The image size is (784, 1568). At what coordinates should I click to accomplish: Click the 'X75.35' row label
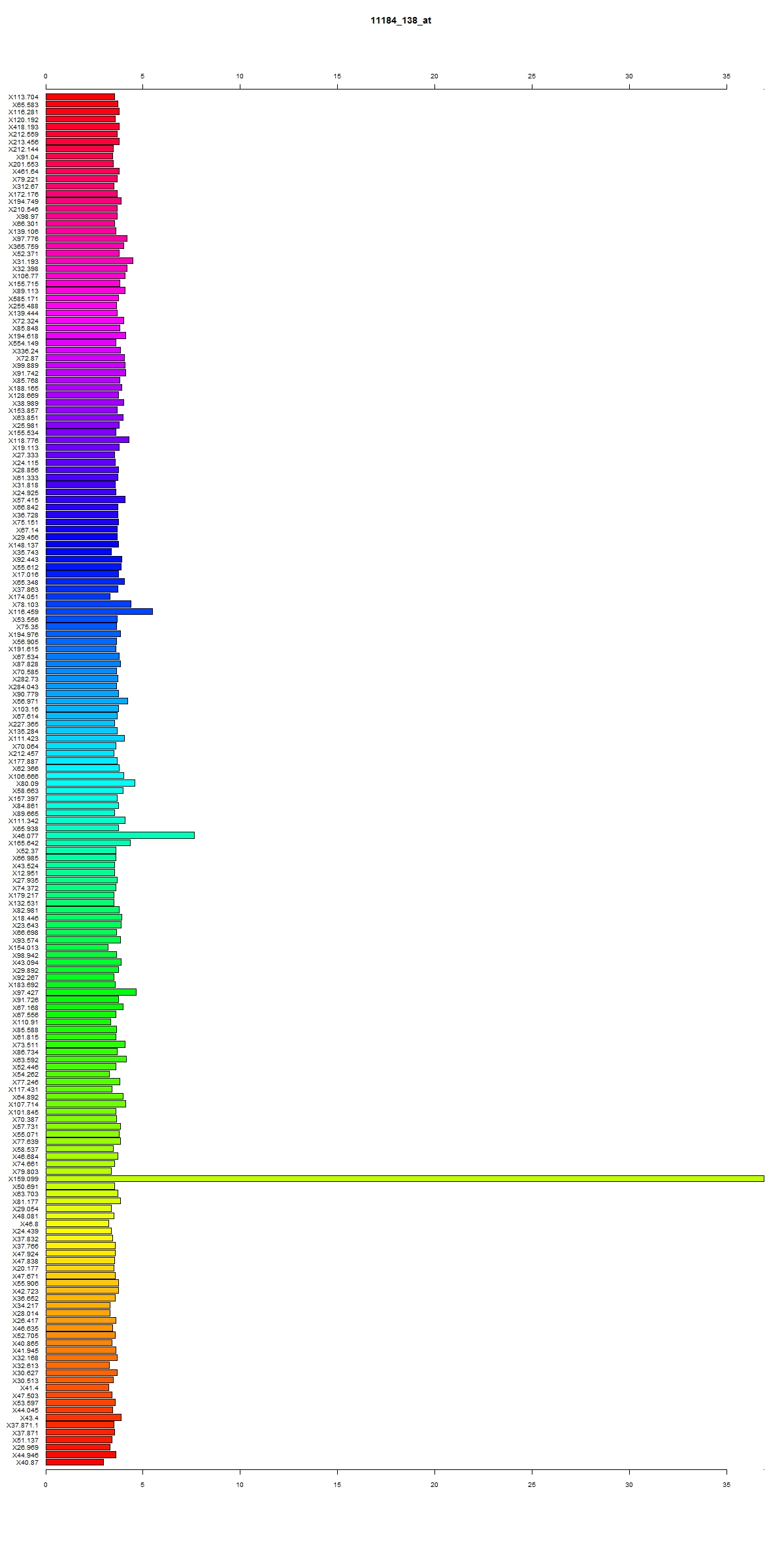pos(27,627)
